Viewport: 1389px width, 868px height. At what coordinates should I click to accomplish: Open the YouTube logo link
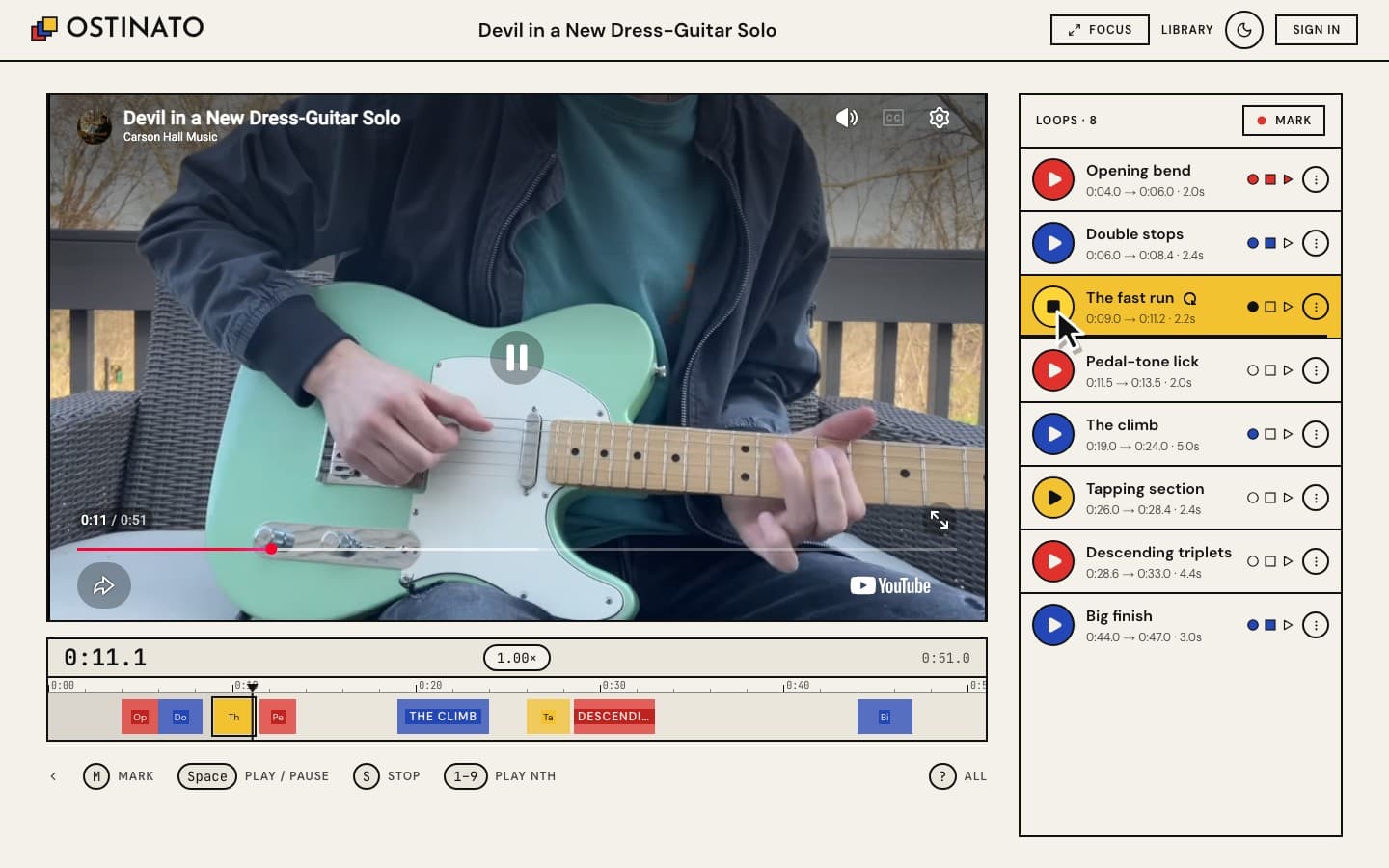[x=890, y=585]
